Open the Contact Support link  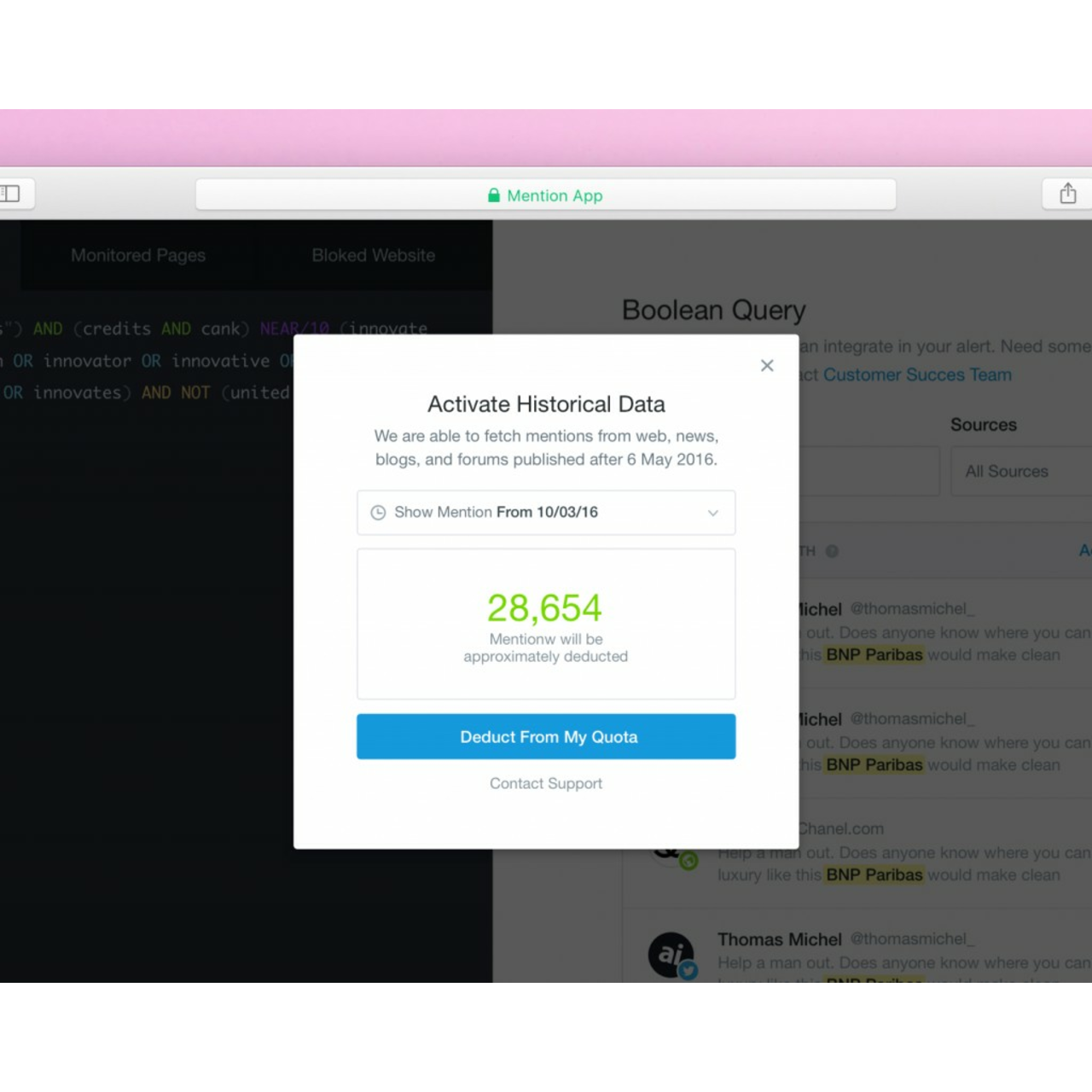point(546,783)
